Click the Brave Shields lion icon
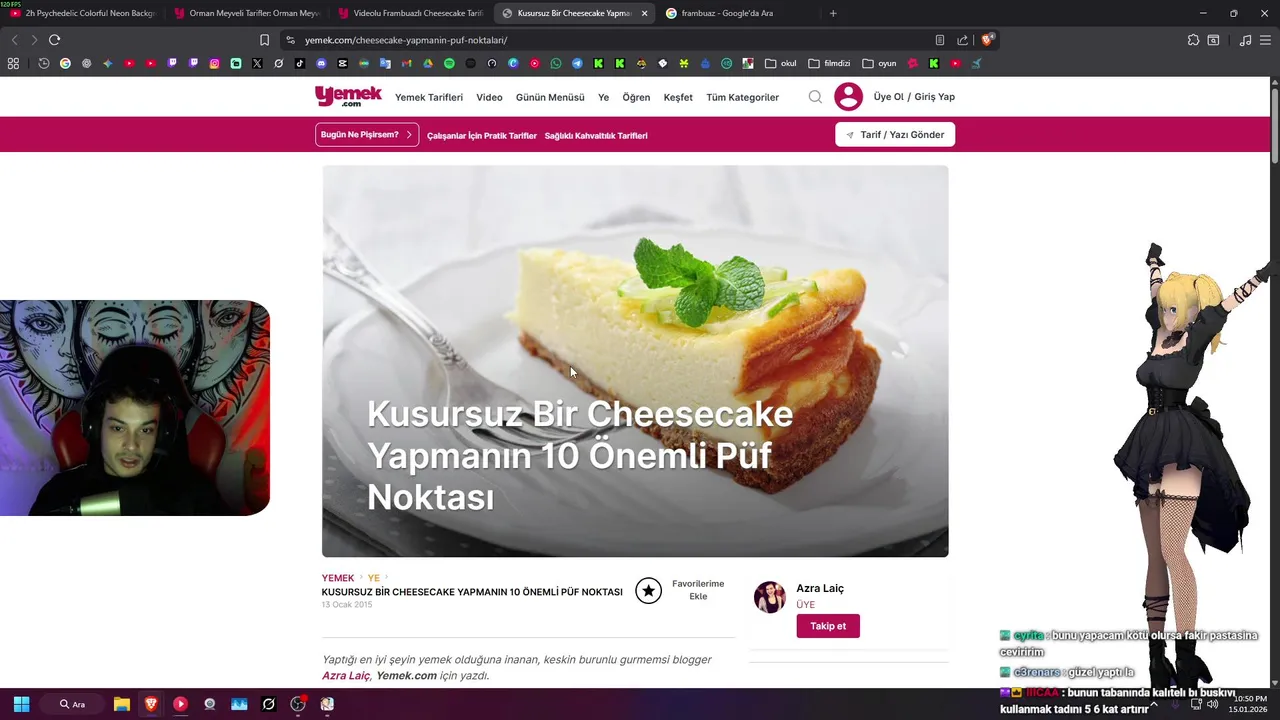This screenshot has height=720, width=1280. coord(987,40)
